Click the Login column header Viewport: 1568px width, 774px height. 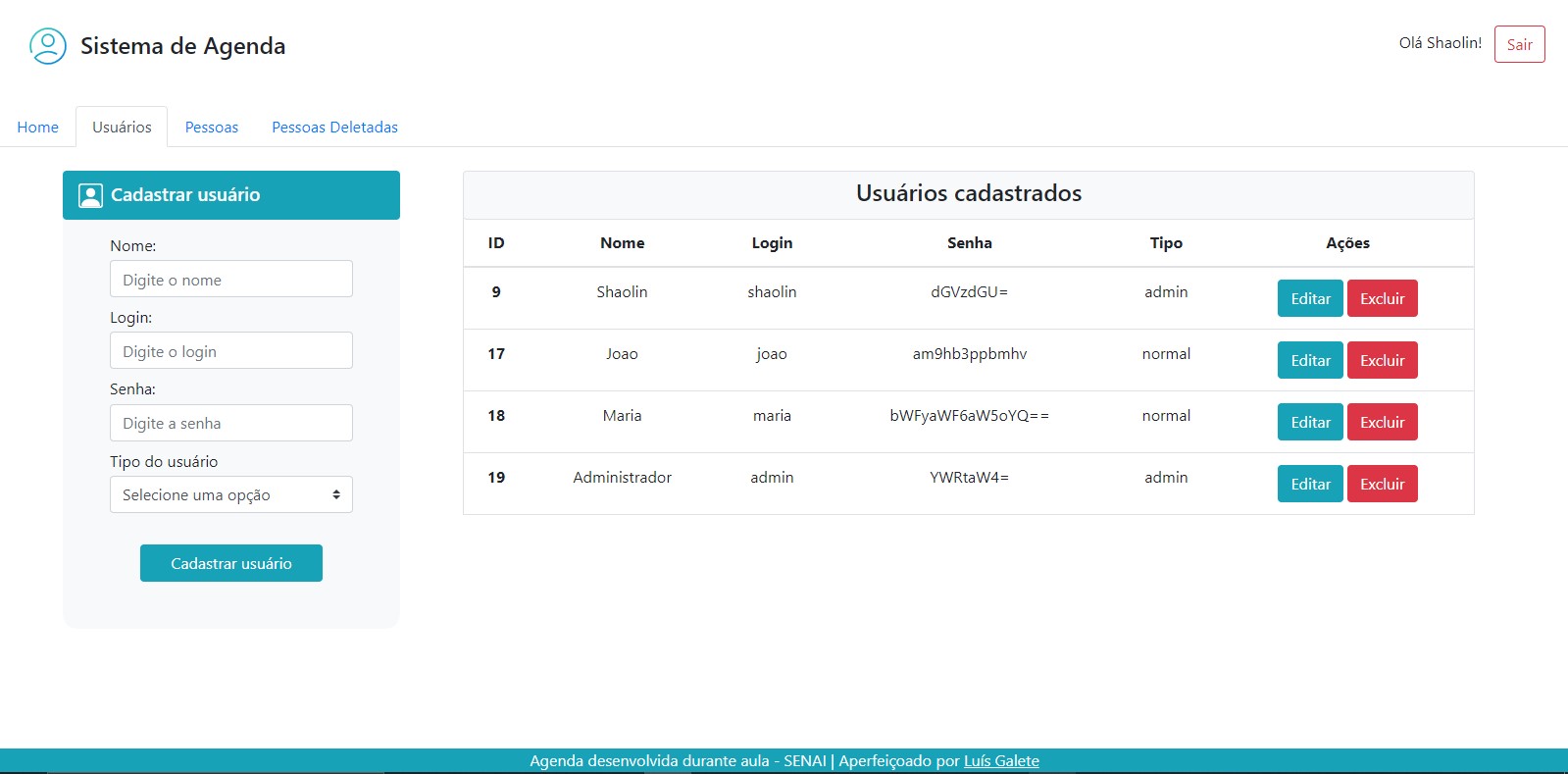[x=772, y=243]
